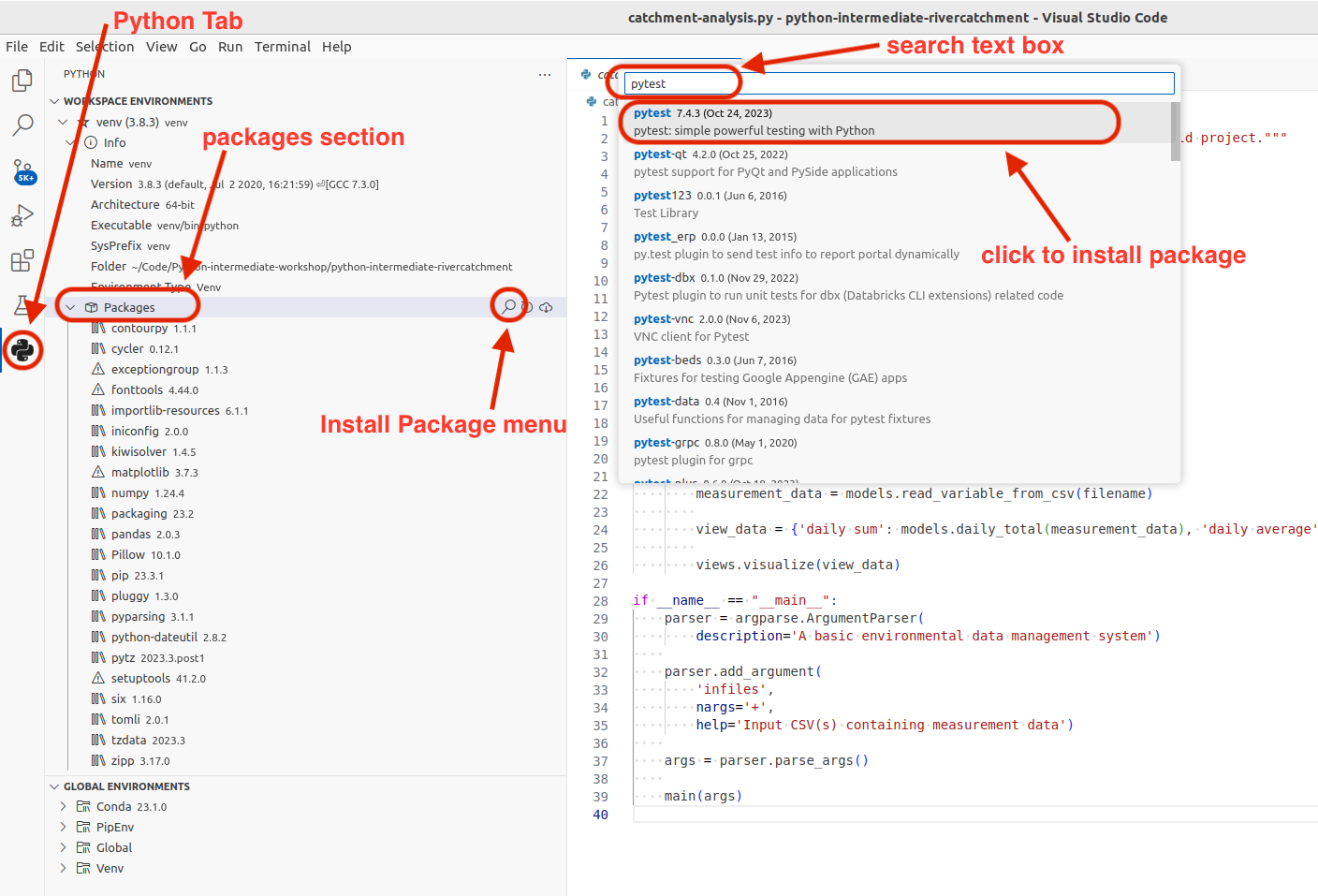The height and width of the screenshot is (896, 1318).
Task: Open the Terminal menu
Action: coord(283,46)
